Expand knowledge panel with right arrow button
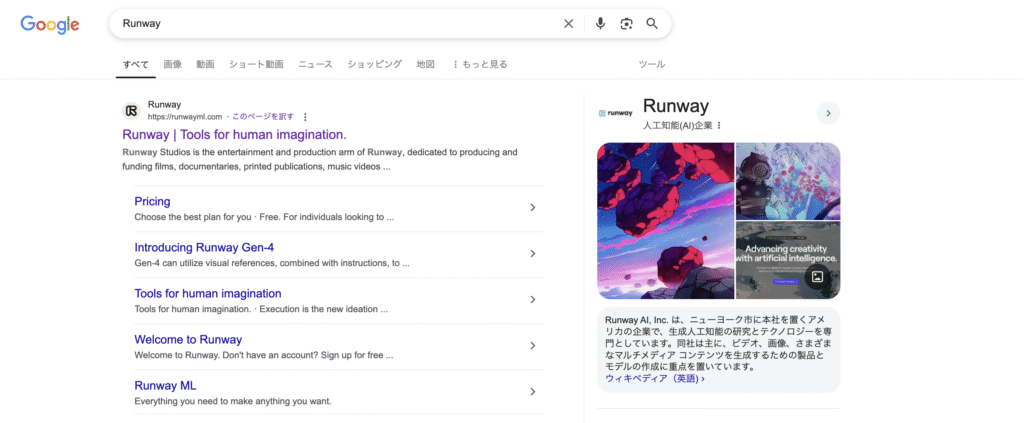This screenshot has height=423, width=1024. pos(828,113)
